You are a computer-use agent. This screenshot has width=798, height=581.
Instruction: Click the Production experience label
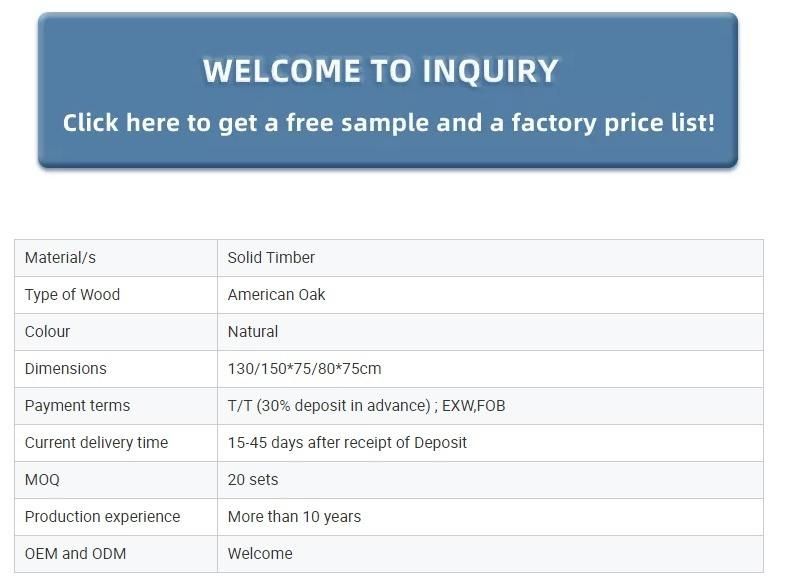[102, 517]
